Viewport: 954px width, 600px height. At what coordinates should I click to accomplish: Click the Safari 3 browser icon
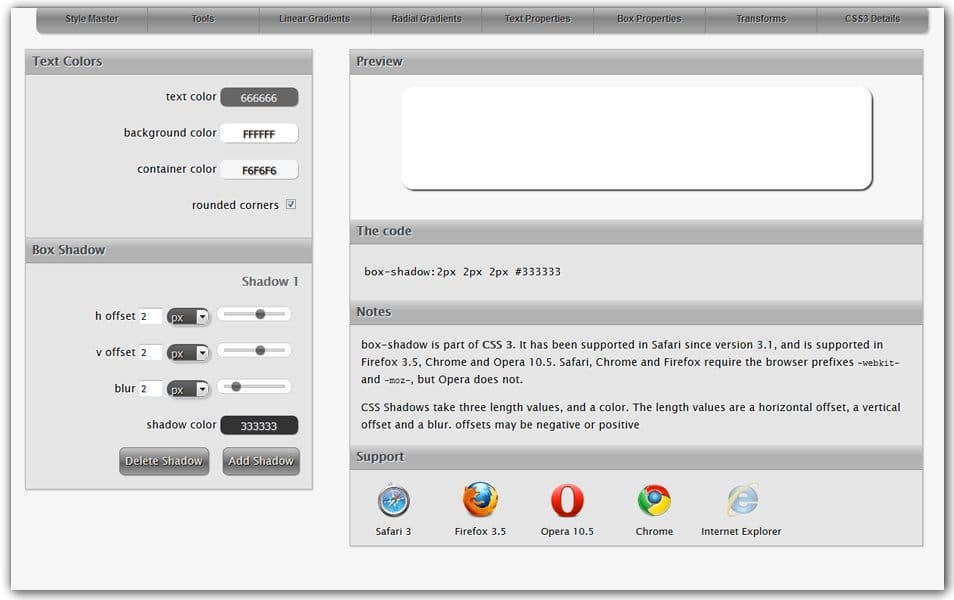393,500
